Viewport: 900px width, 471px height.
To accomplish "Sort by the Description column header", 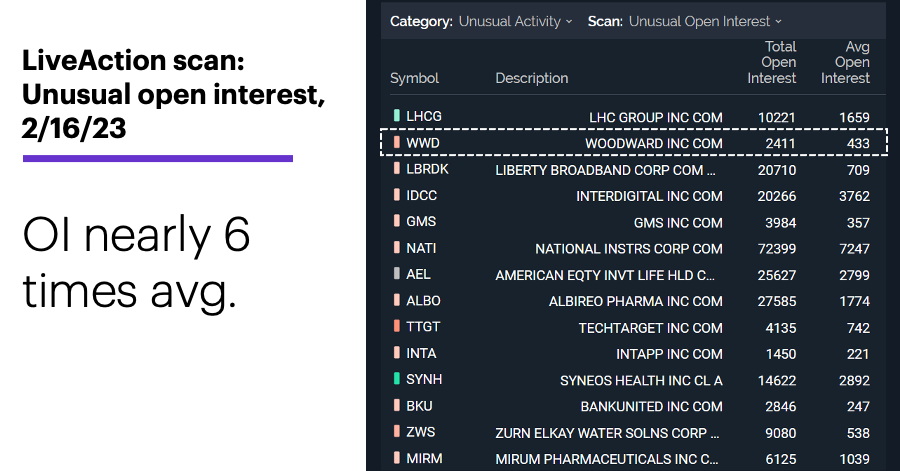I will (532, 78).
